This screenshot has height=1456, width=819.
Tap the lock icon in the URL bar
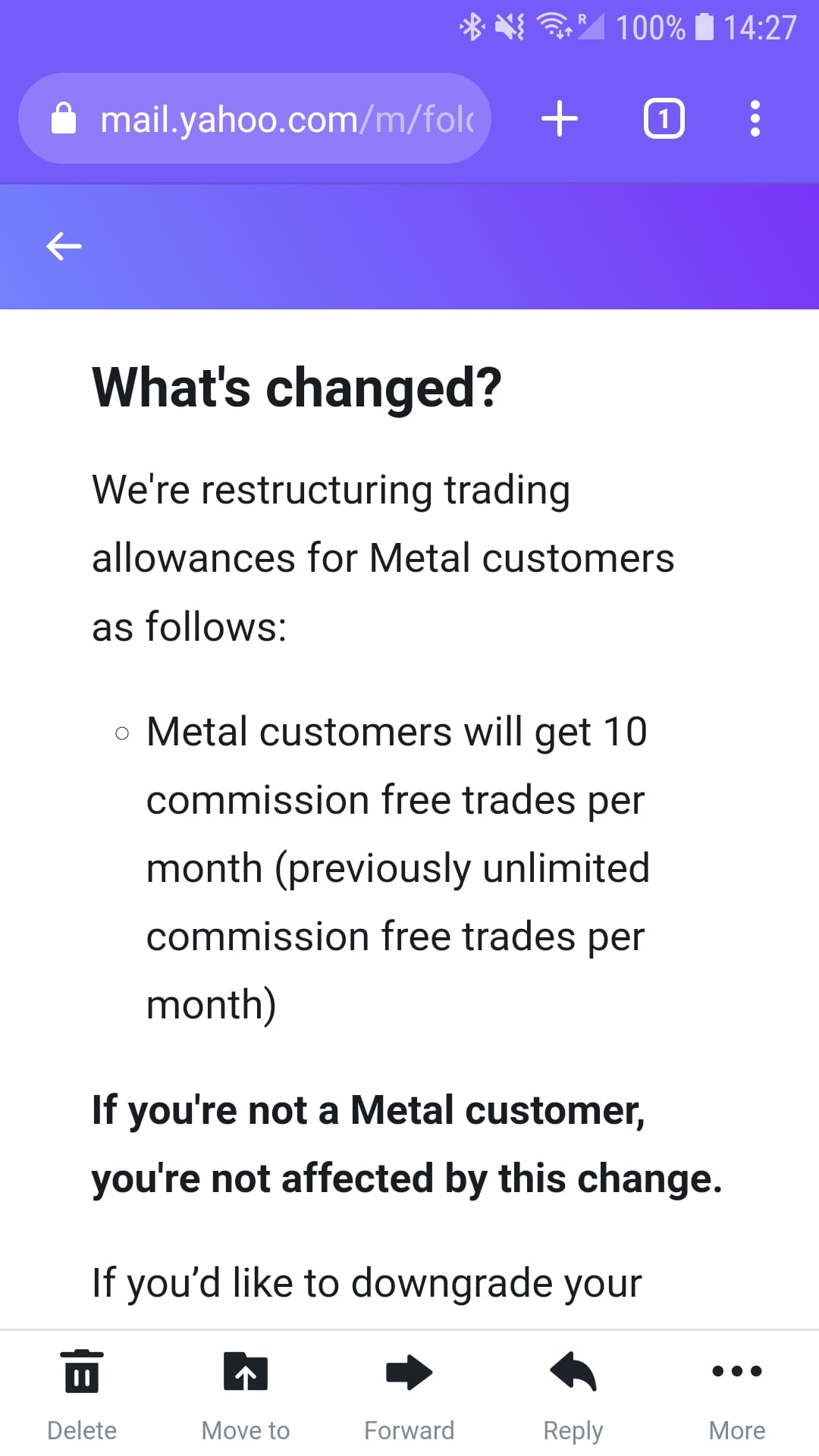64,118
